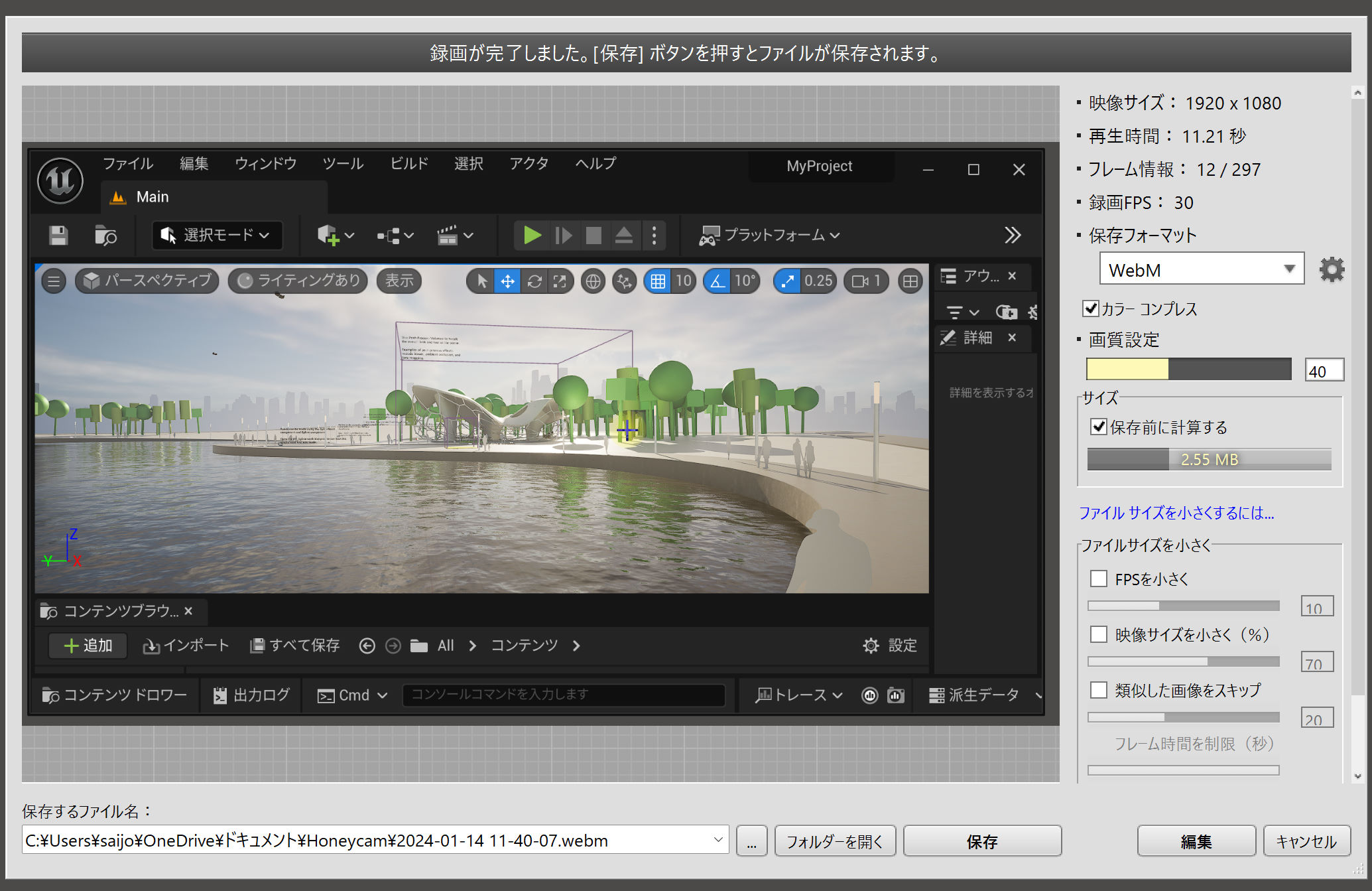1372x891 pixels.
Task: Expand the save file name path dropdown
Action: pyautogui.click(x=718, y=840)
